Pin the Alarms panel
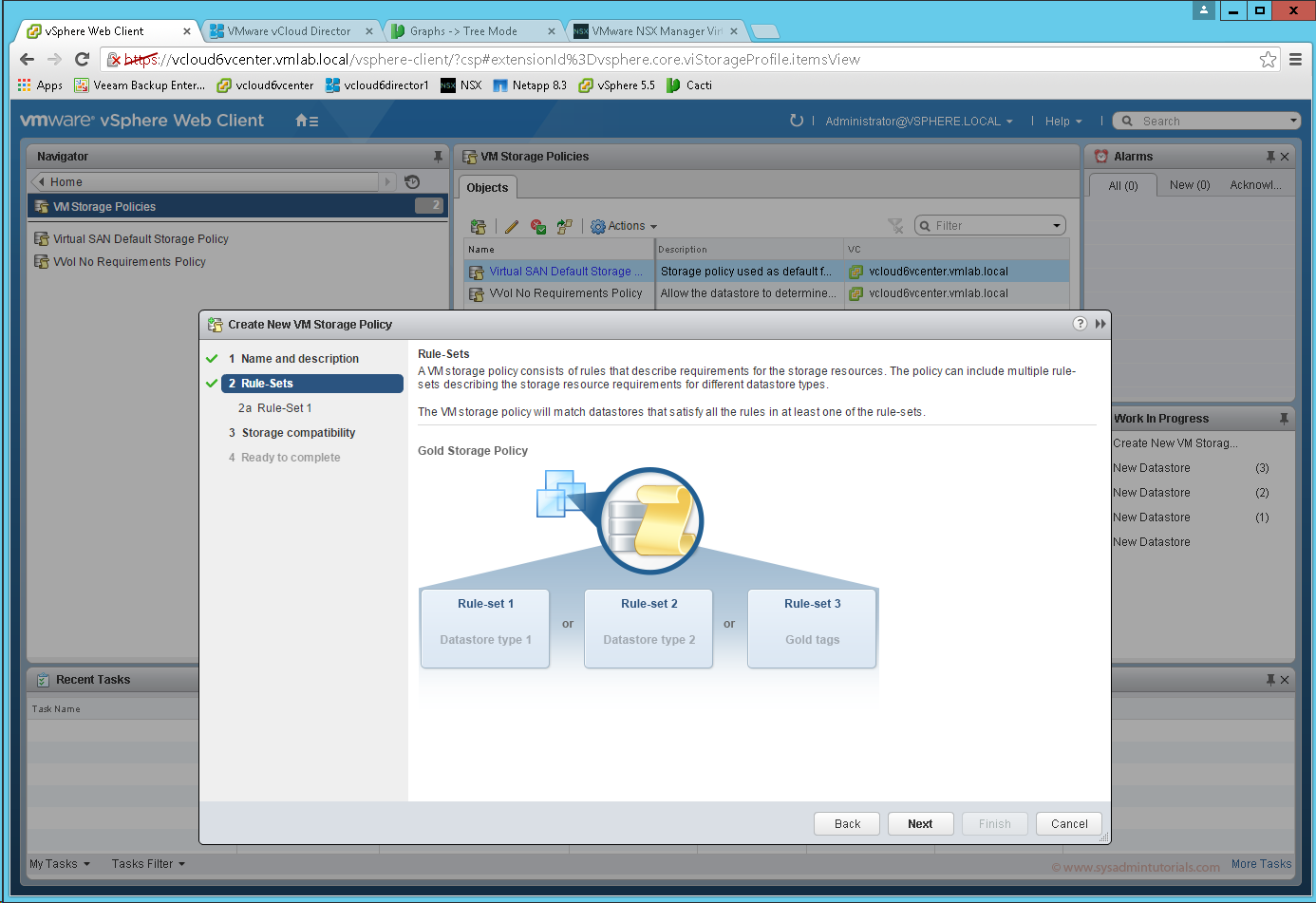Image resolution: width=1316 pixels, height=903 pixels. (x=1270, y=157)
